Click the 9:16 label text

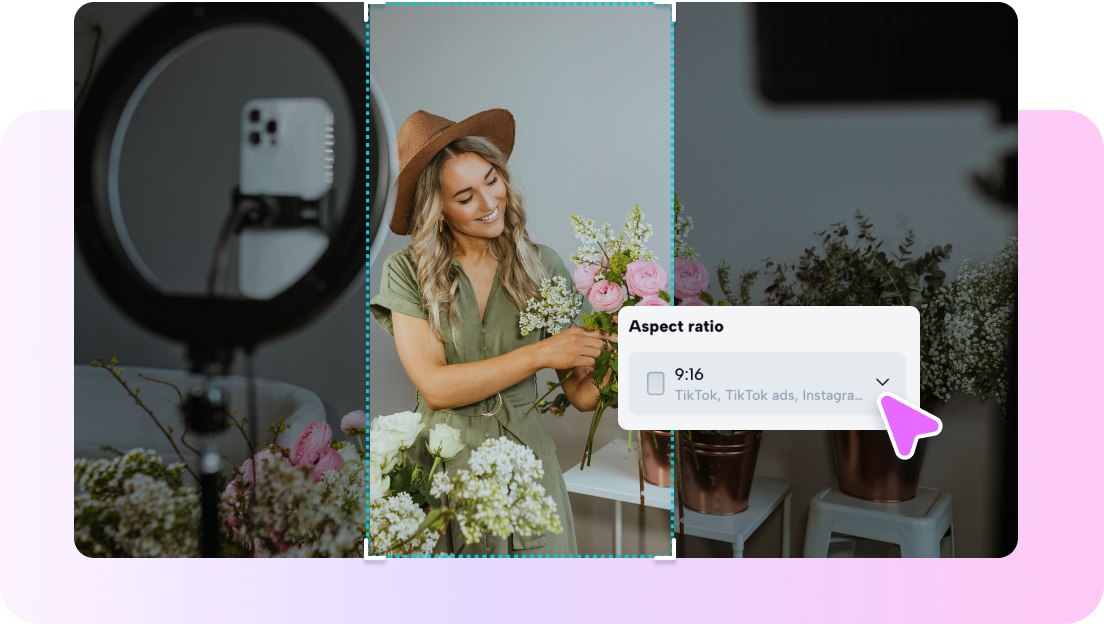coord(690,373)
